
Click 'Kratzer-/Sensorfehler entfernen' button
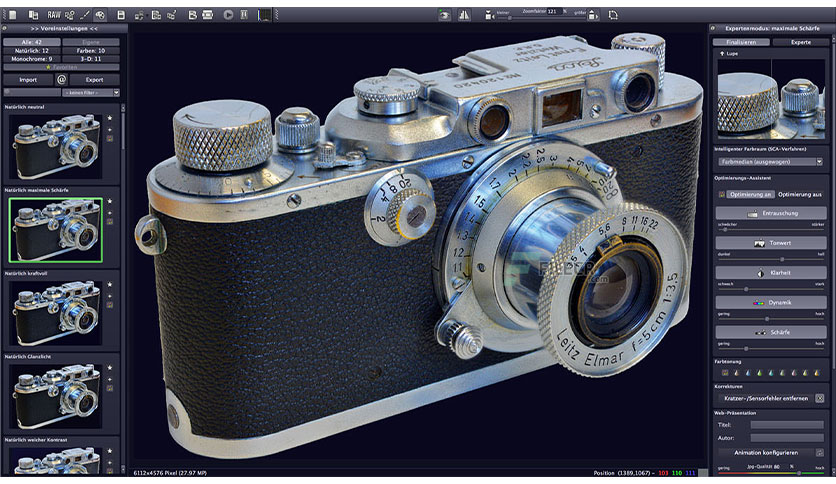[x=766, y=398]
